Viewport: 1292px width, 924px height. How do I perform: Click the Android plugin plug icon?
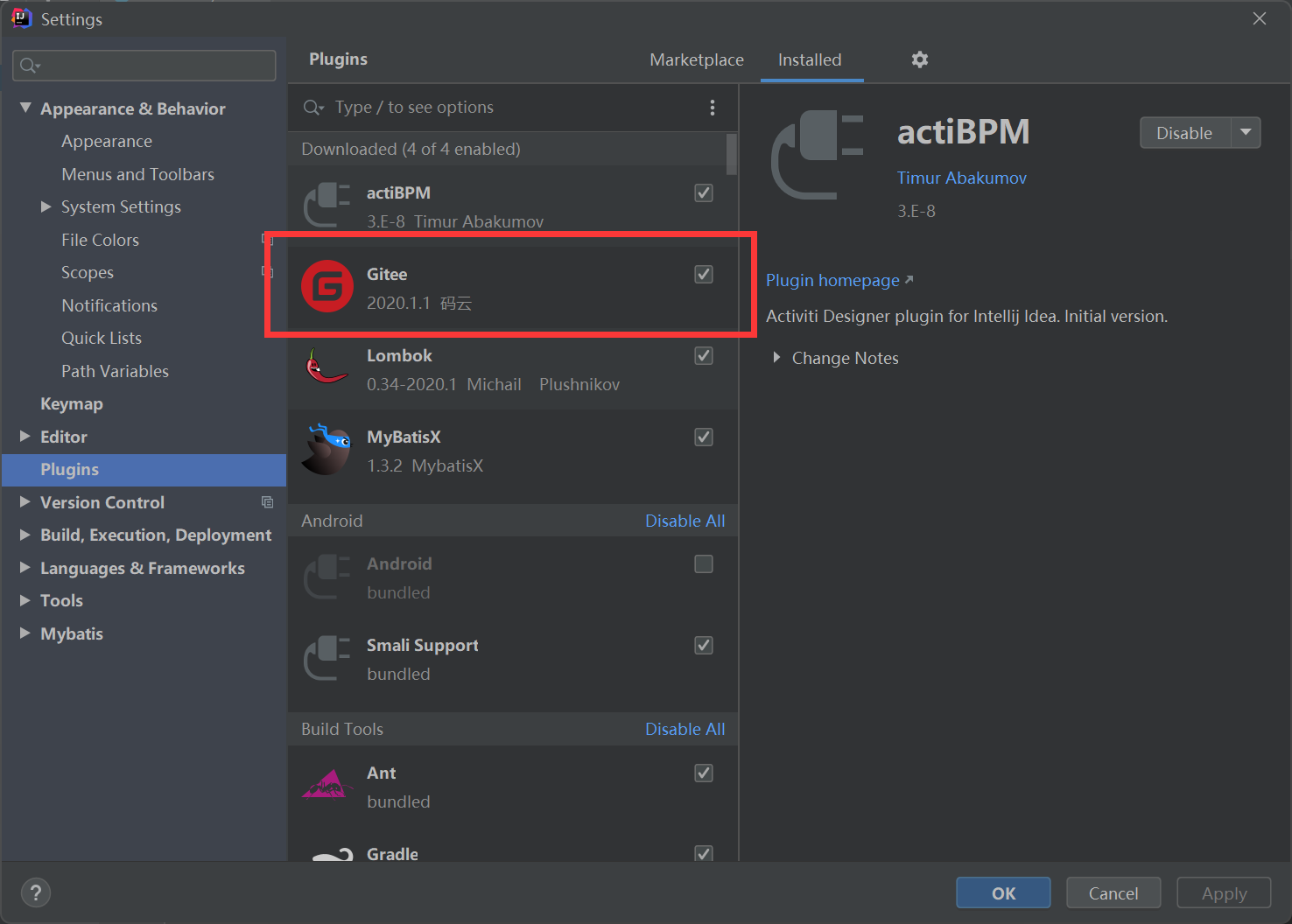point(327,577)
